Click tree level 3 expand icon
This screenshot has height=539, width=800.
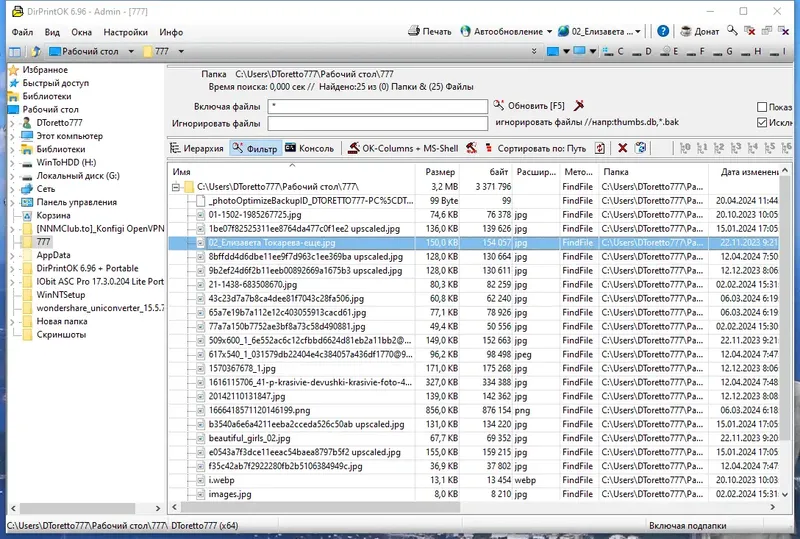point(736,148)
